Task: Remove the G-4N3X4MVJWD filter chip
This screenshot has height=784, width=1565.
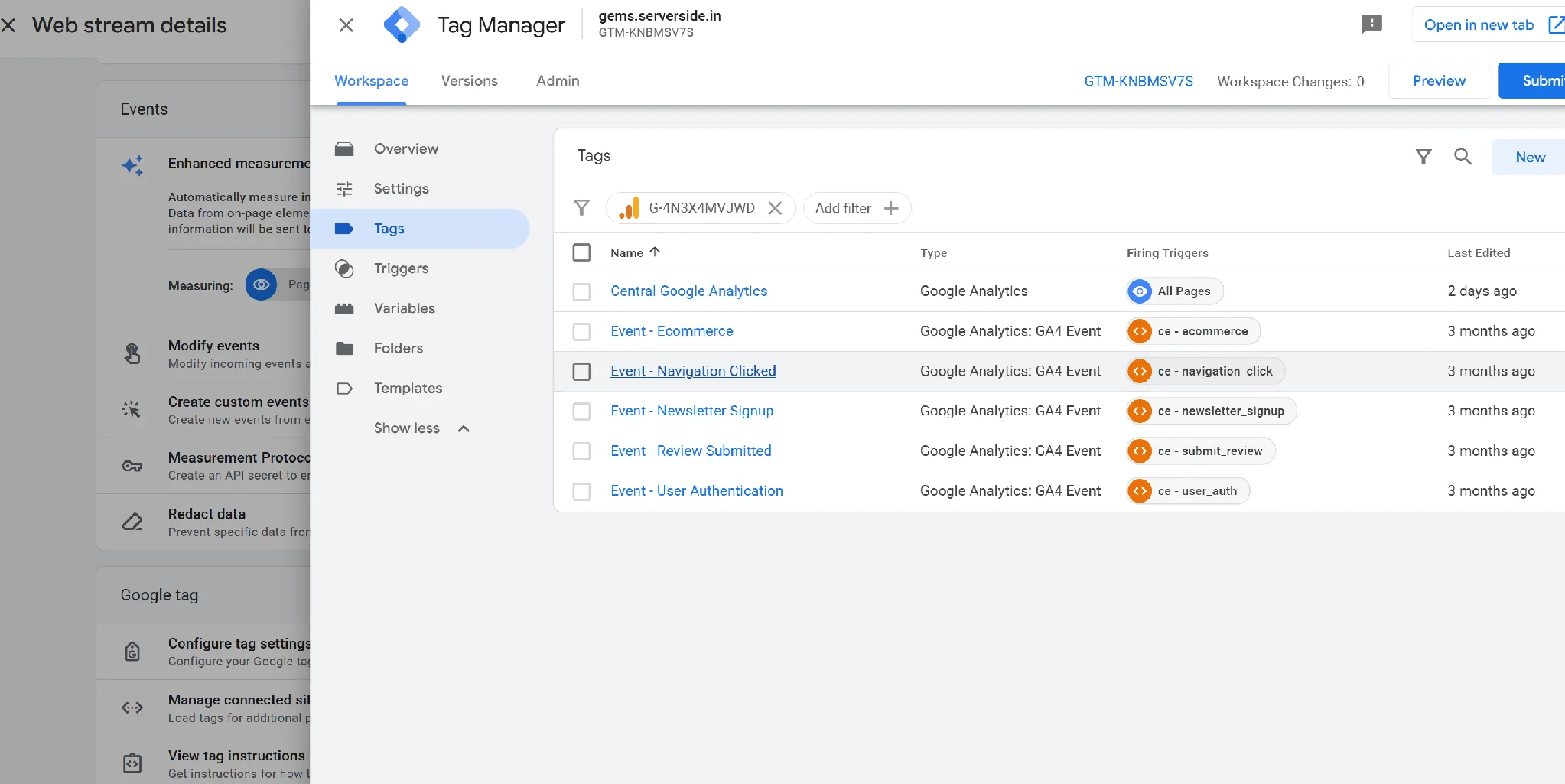Action: tap(775, 208)
